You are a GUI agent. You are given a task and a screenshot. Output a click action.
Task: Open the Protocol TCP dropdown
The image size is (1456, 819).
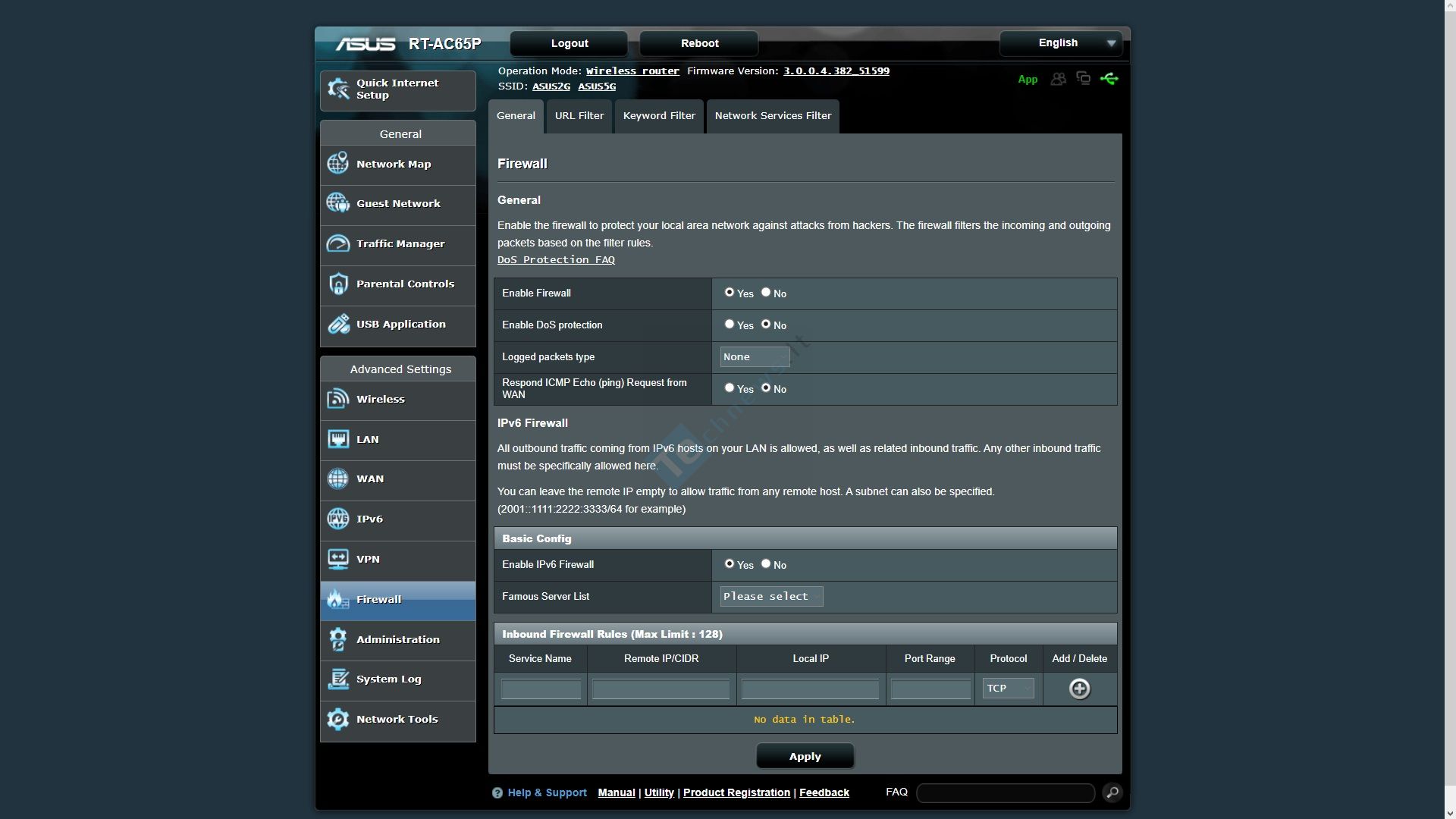[1008, 688]
